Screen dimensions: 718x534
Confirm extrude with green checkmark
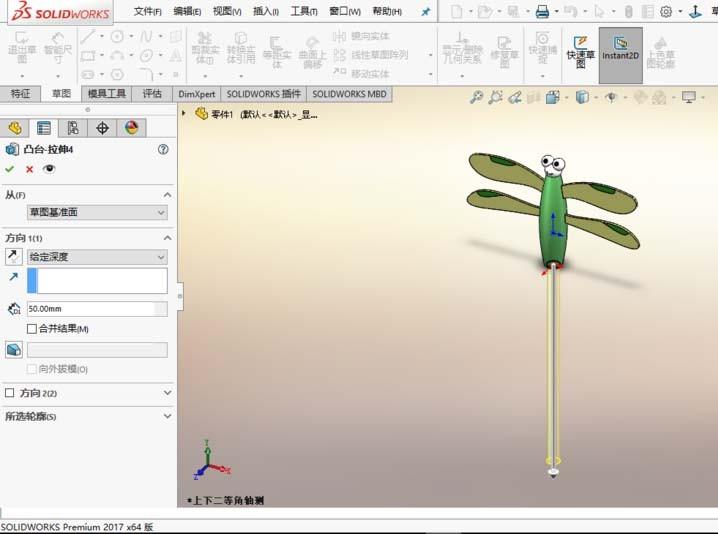[9, 169]
